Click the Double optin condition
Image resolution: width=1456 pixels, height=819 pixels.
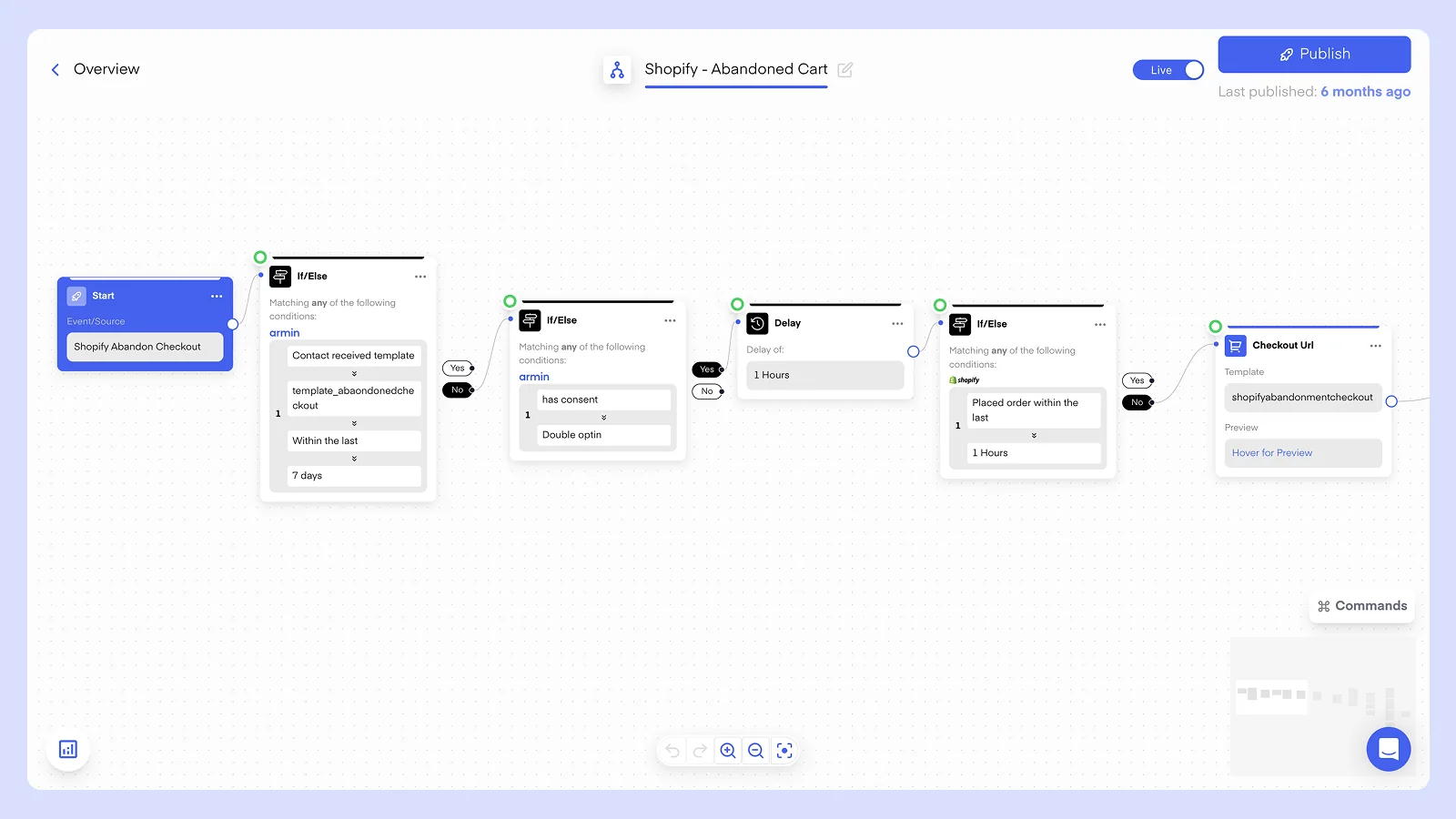(x=603, y=435)
